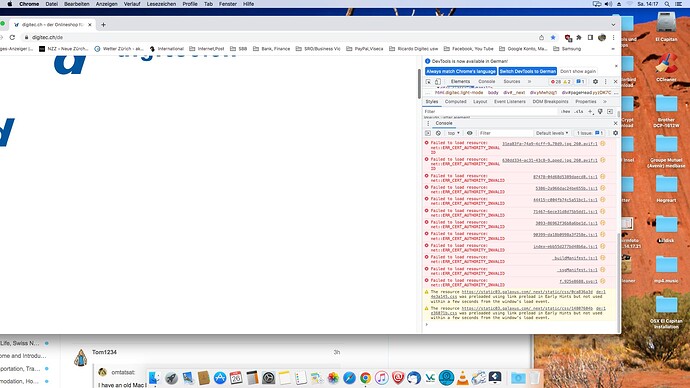
Task: Bookmark this page with star icon
Action: point(553,37)
